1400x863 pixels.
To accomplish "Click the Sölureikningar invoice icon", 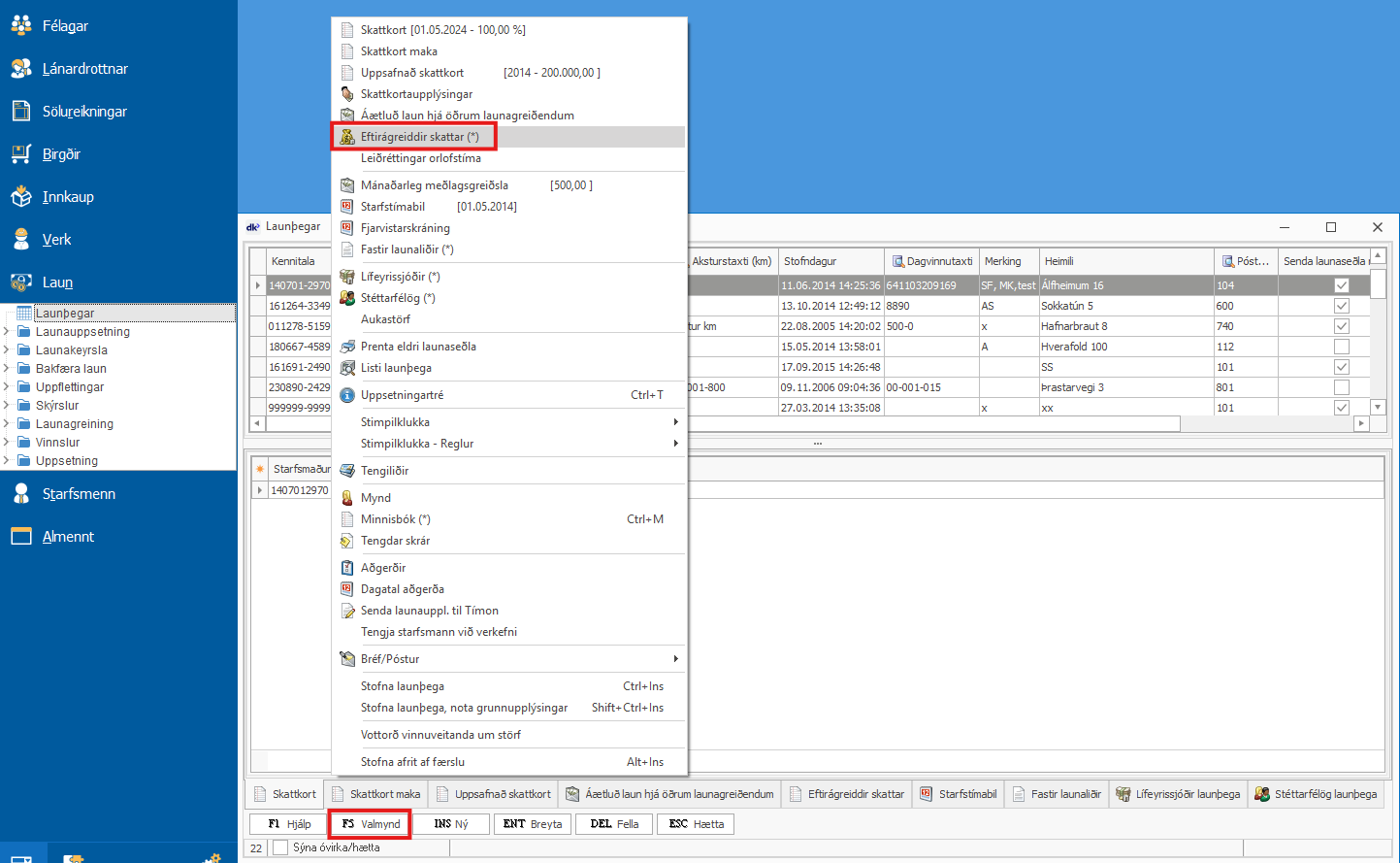I will 21,112.
